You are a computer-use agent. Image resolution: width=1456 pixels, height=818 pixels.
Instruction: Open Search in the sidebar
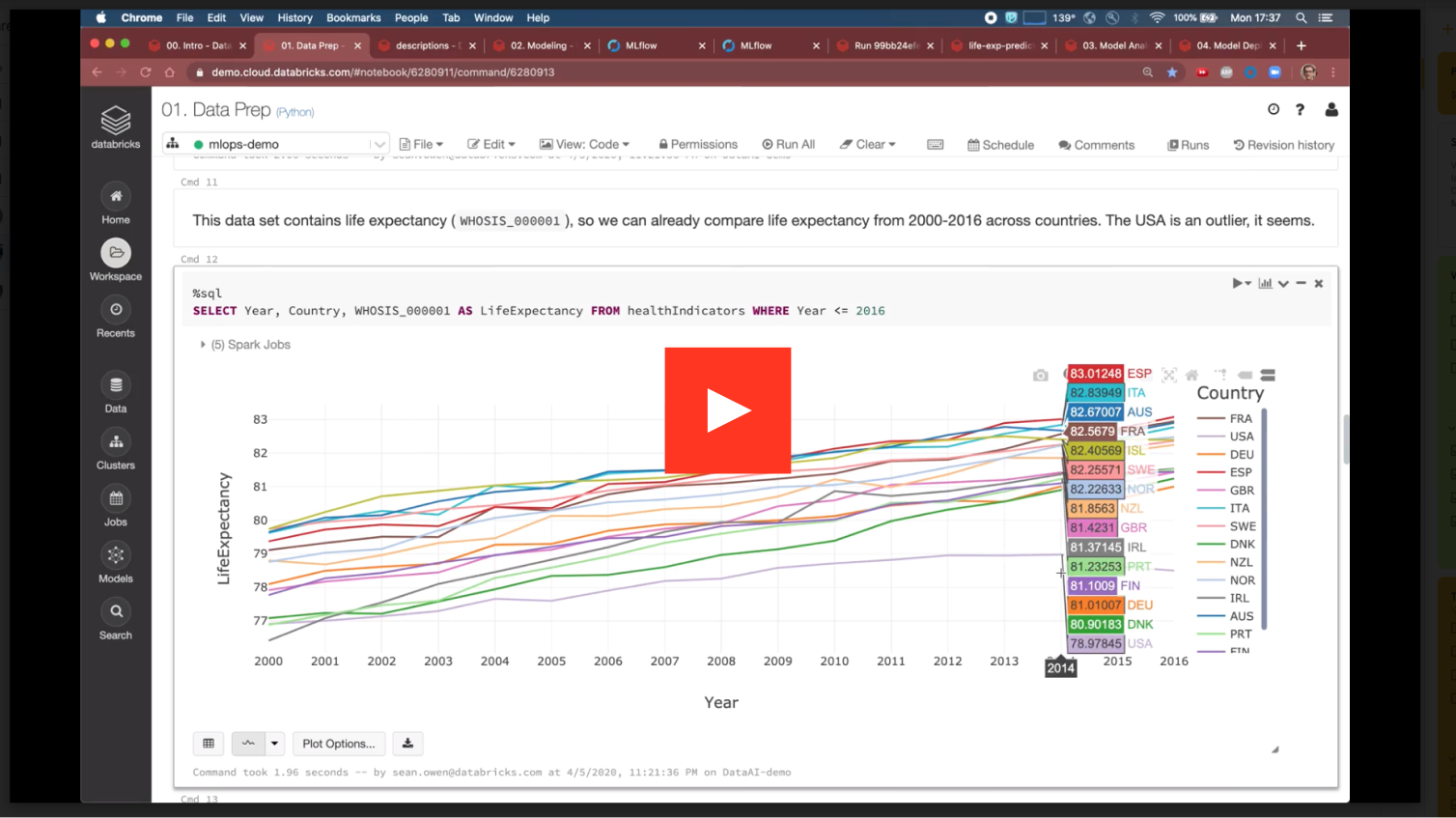pyautogui.click(x=116, y=621)
